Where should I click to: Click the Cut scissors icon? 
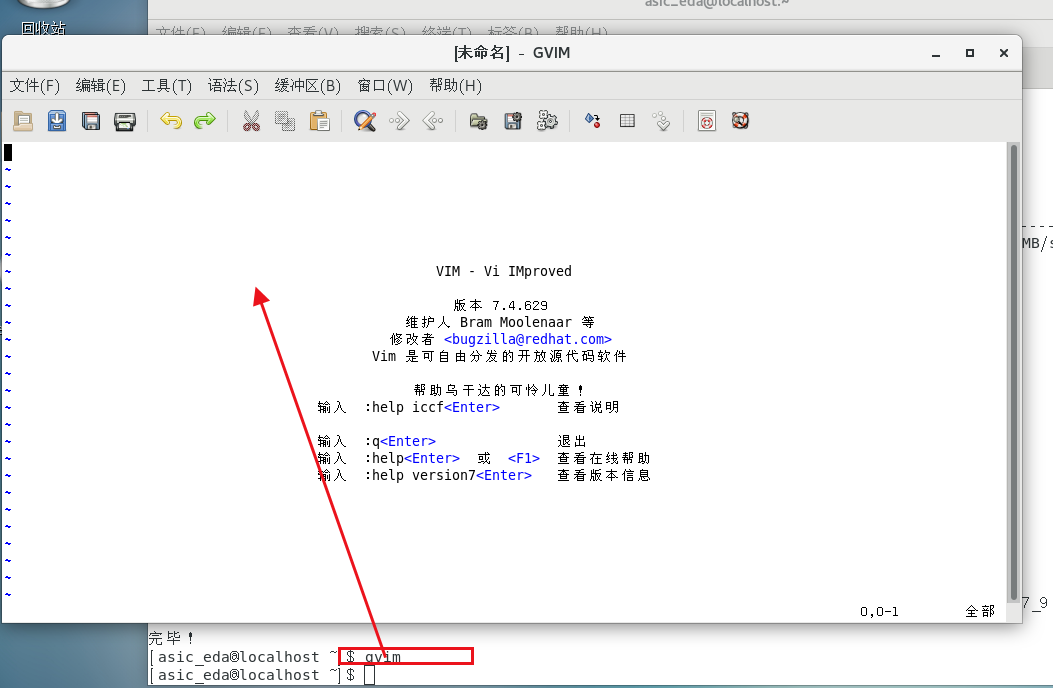[x=251, y=121]
